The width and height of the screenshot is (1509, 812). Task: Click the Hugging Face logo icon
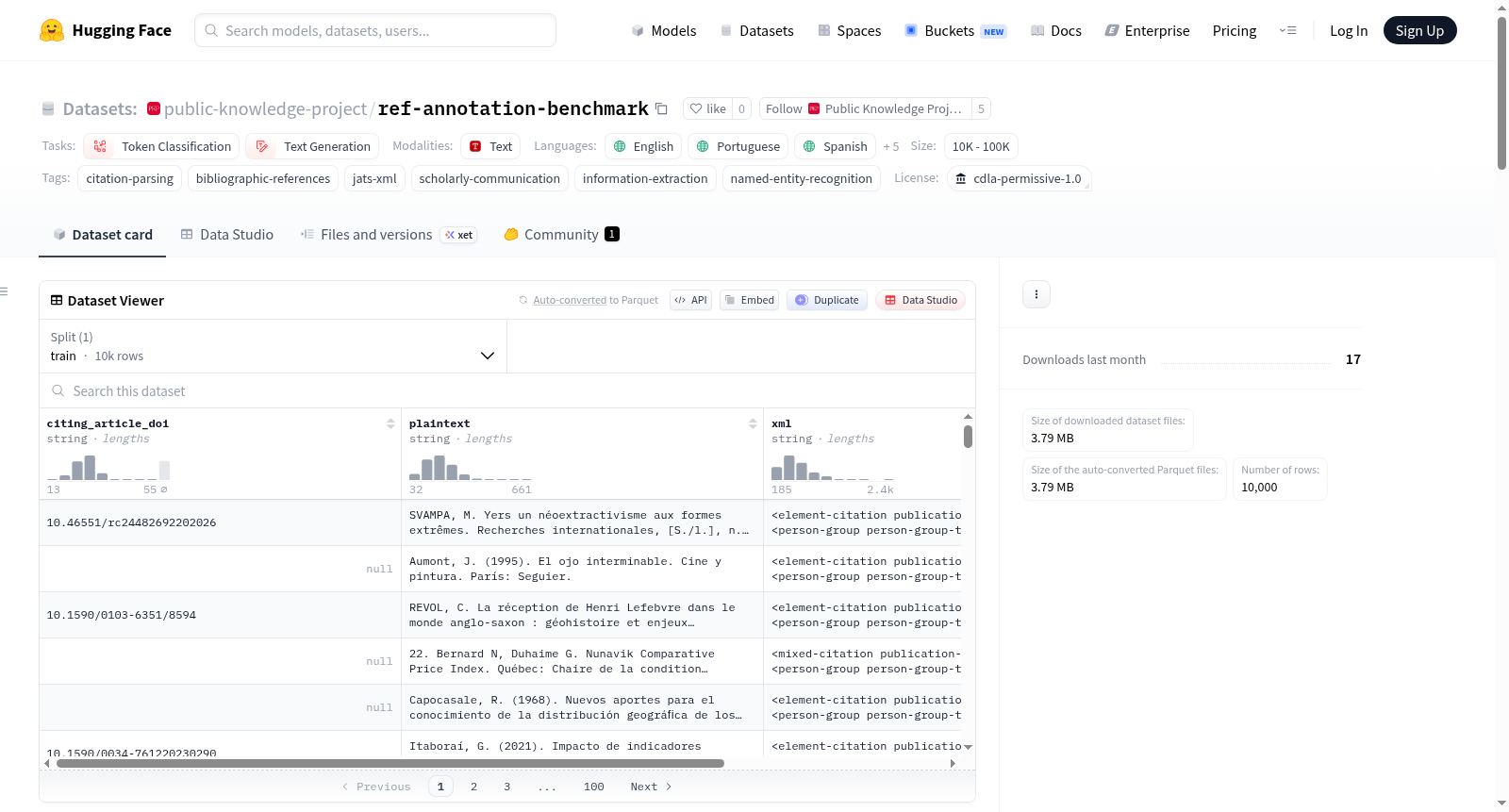click(52, 30)
